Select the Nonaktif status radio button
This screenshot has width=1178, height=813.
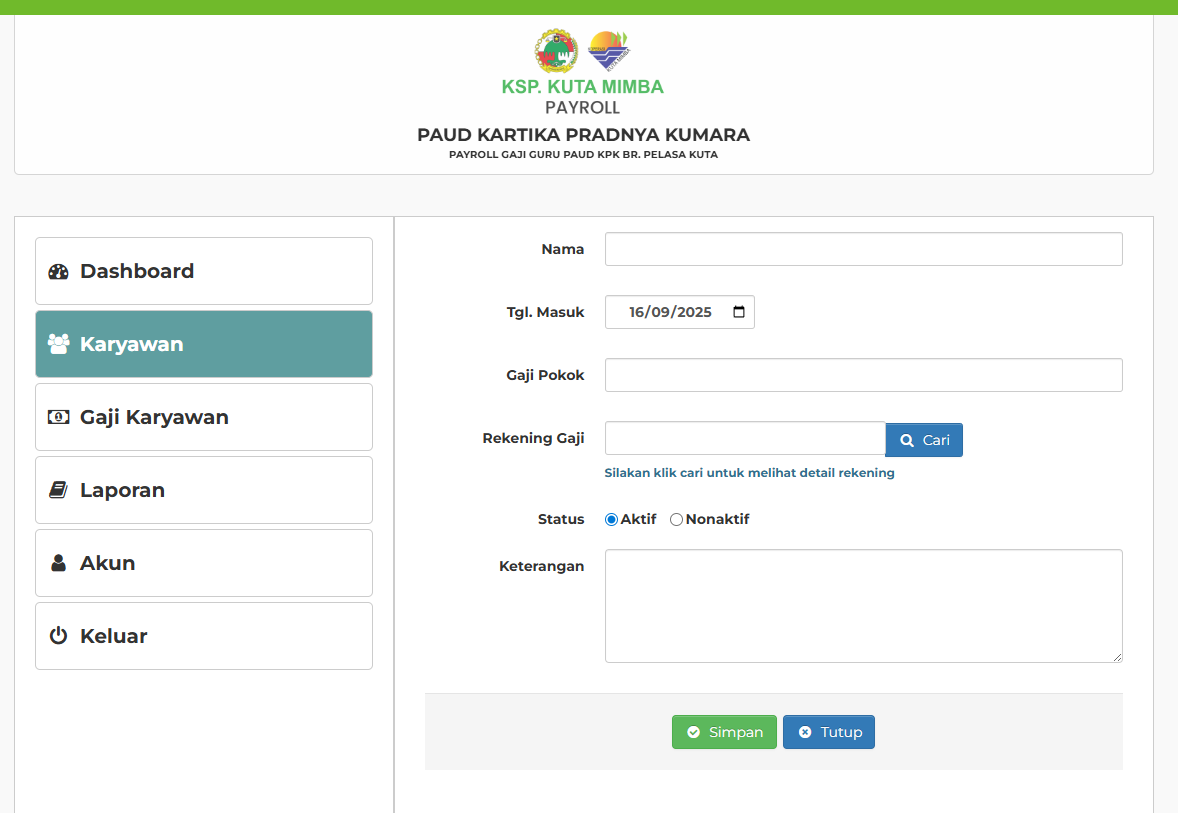(676, 519)
